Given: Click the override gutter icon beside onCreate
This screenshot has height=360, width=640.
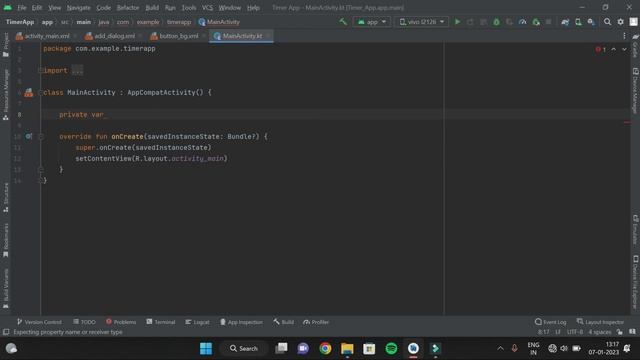Looking at the screenshot, I should (x=28, y=136).
